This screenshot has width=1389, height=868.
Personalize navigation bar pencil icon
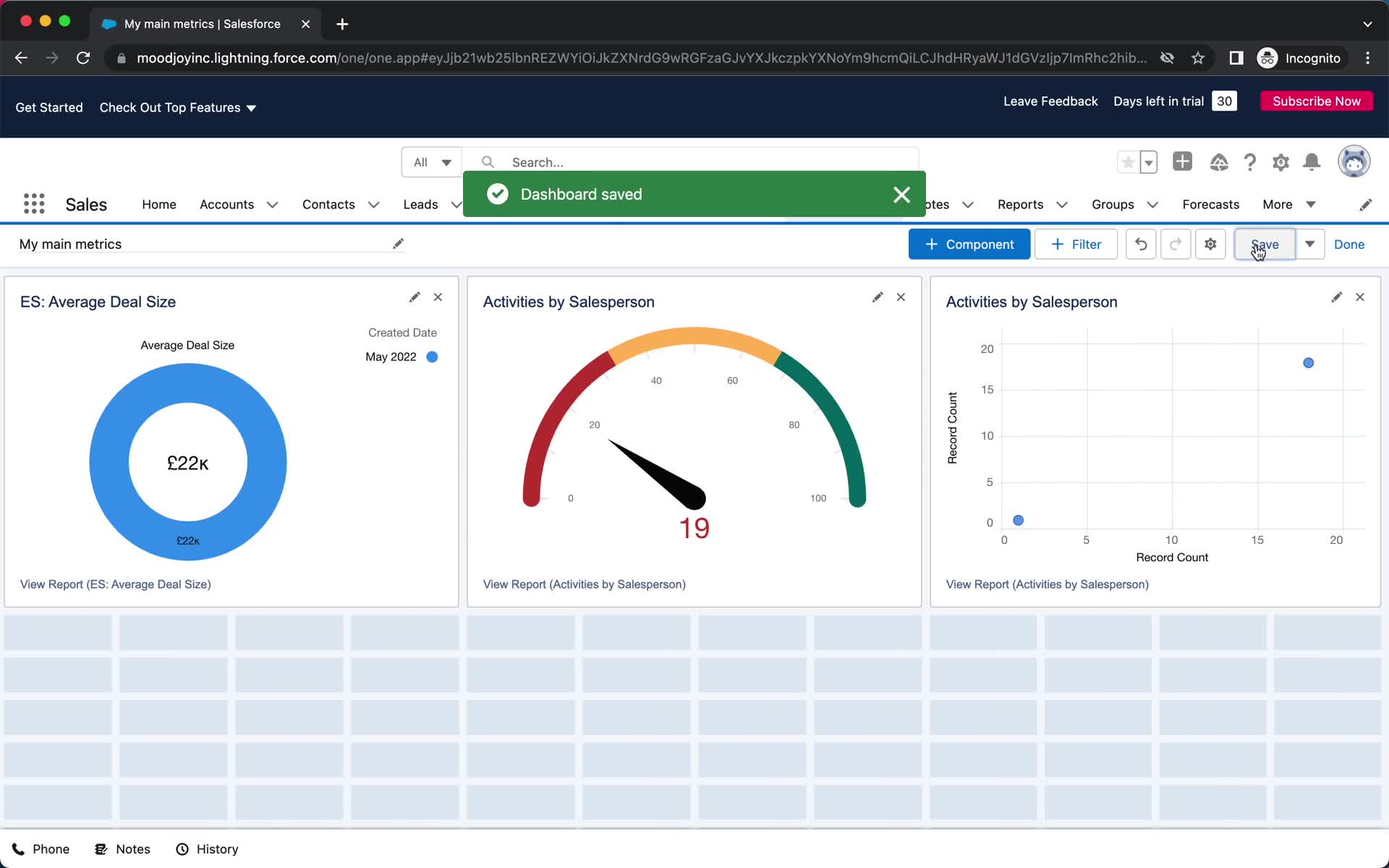point(1365,205)
